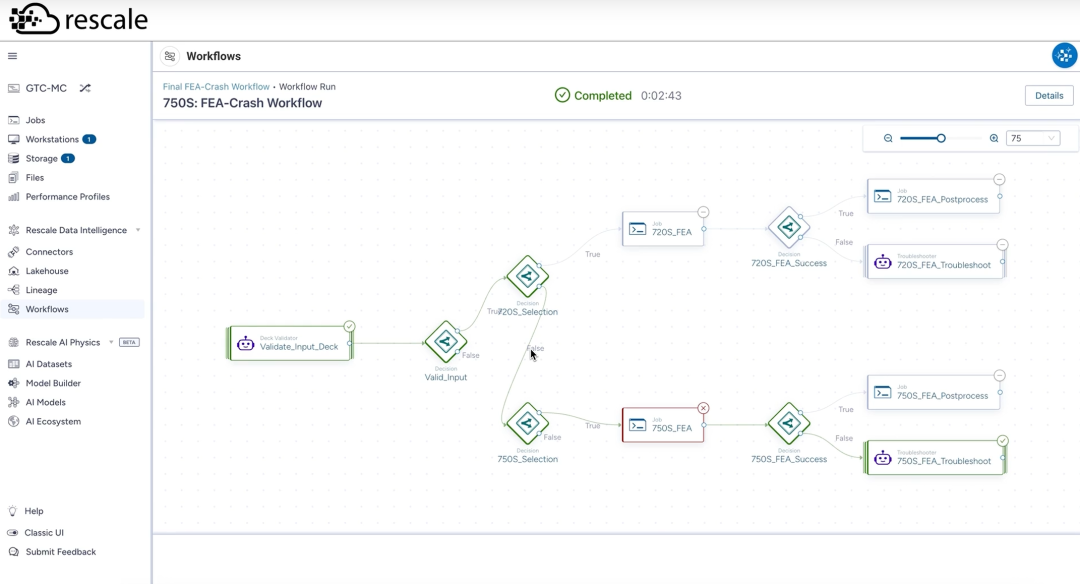The height and width of the screenshot is (584, 1080).
Task: Open the hamburger menu icon
Action: (x=12, y=56)
